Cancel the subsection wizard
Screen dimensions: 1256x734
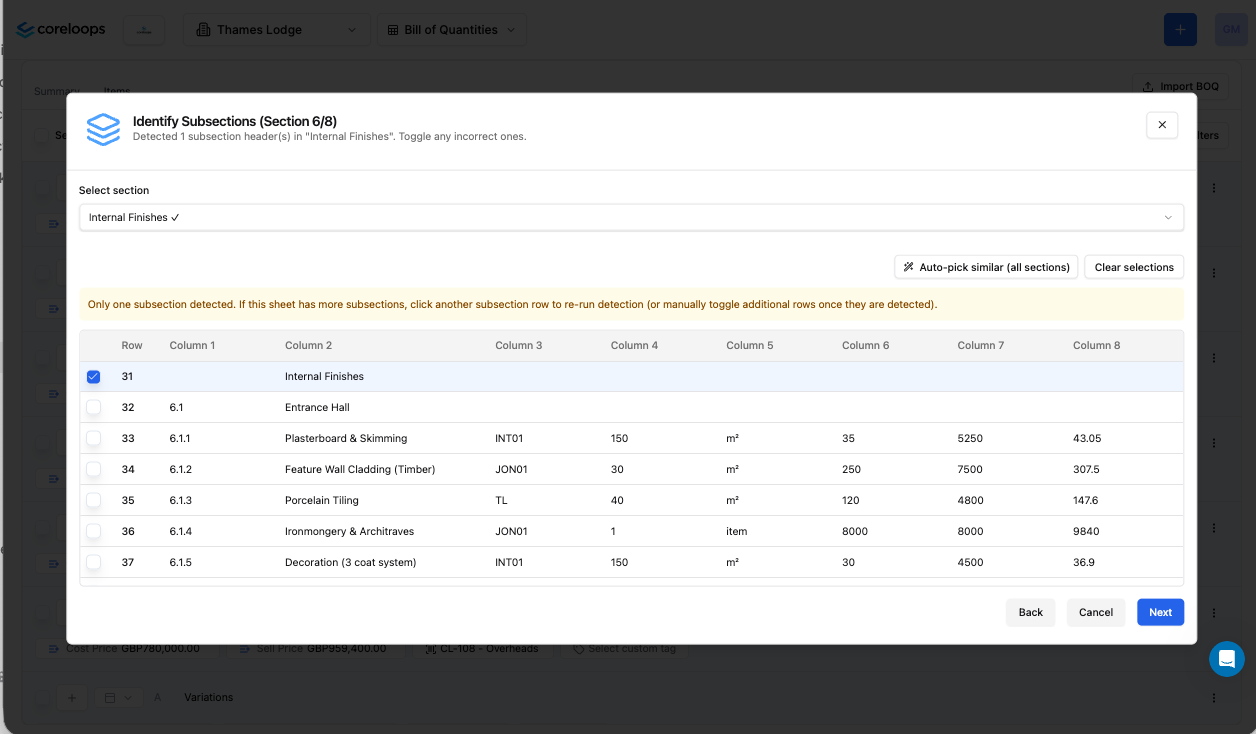(x=1096, y=612)
